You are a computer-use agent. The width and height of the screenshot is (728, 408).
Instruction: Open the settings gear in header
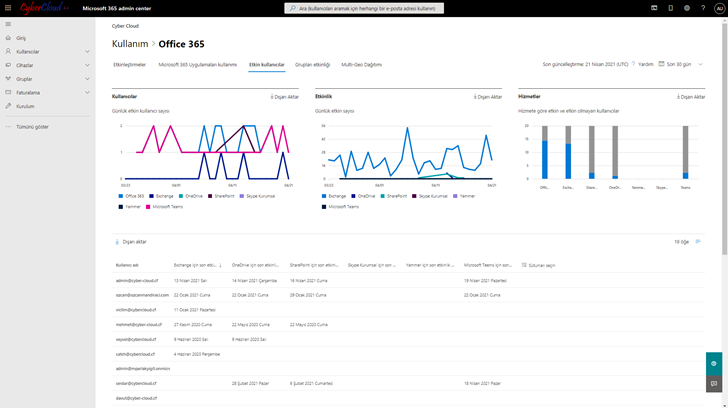[x=687, y=8]
